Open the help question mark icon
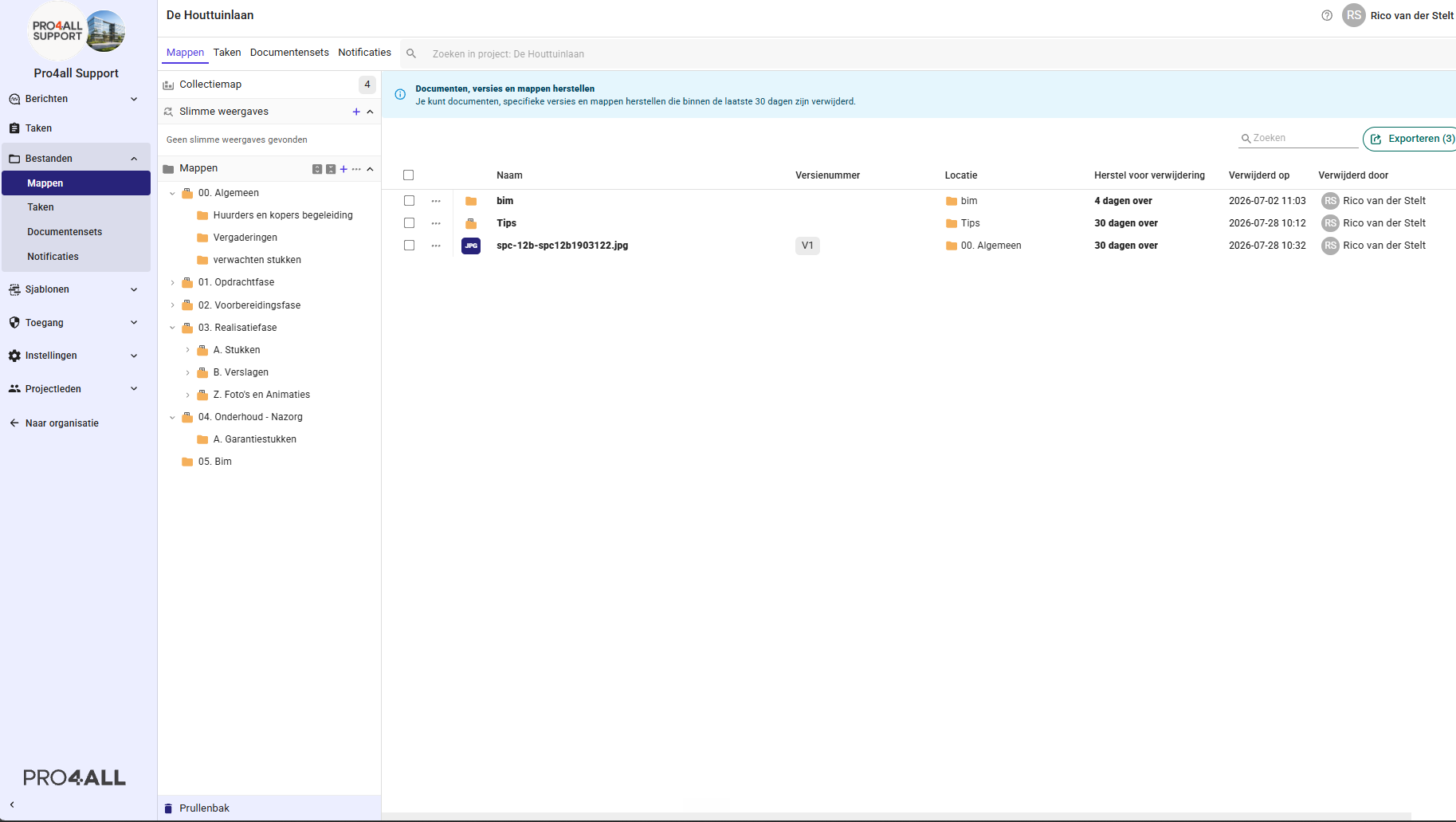 coord(1327,15)
